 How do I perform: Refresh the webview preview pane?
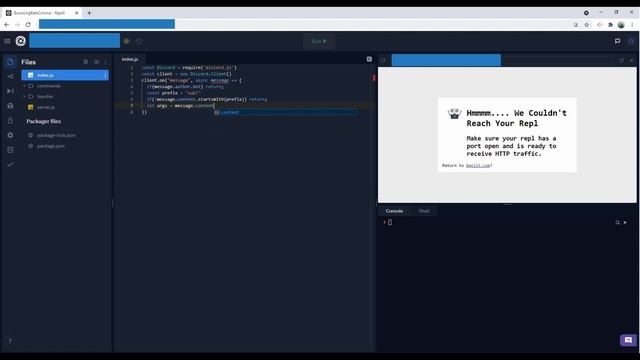383,60
